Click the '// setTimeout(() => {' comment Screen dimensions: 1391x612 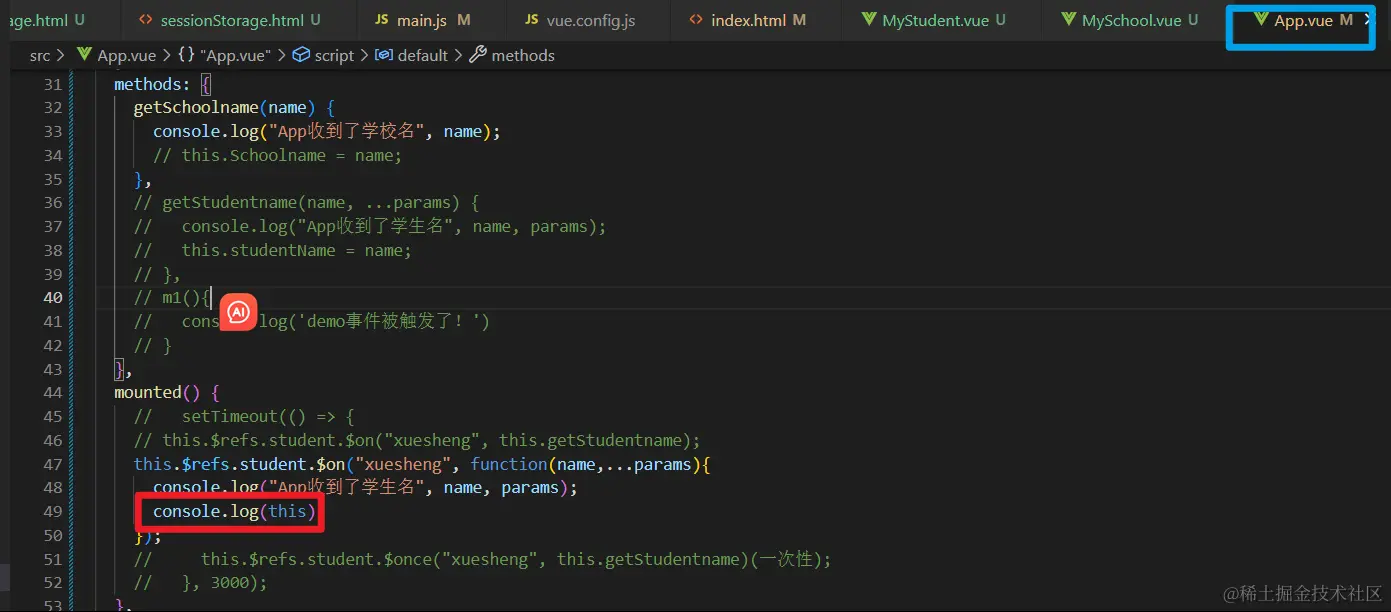pyautogui.click(x=245, y=416)
